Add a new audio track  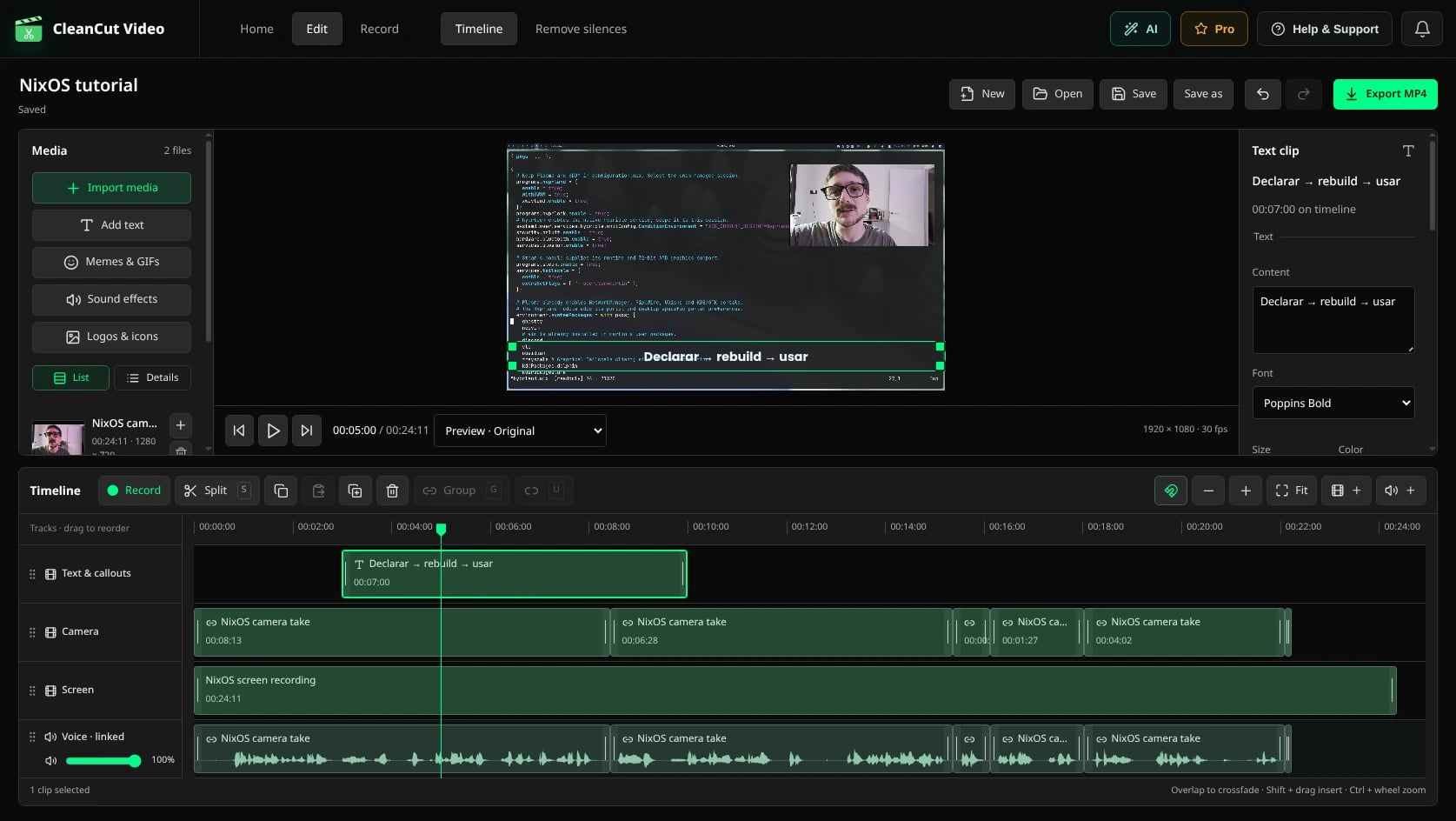[1400, 491]
